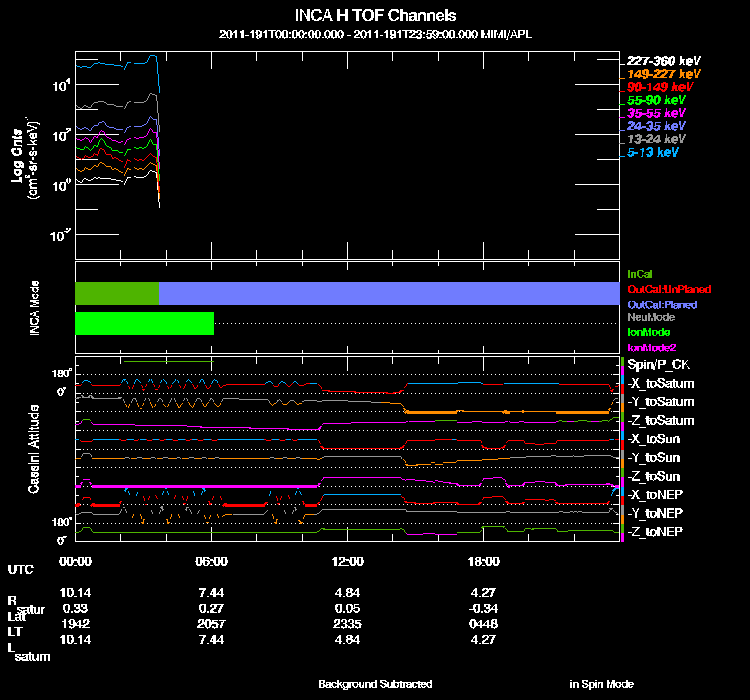The height and width of the screenshot is (700, 750).
Task: Click the InCal mode legend label
Action: pyautogui.click(x=640, y=273)
